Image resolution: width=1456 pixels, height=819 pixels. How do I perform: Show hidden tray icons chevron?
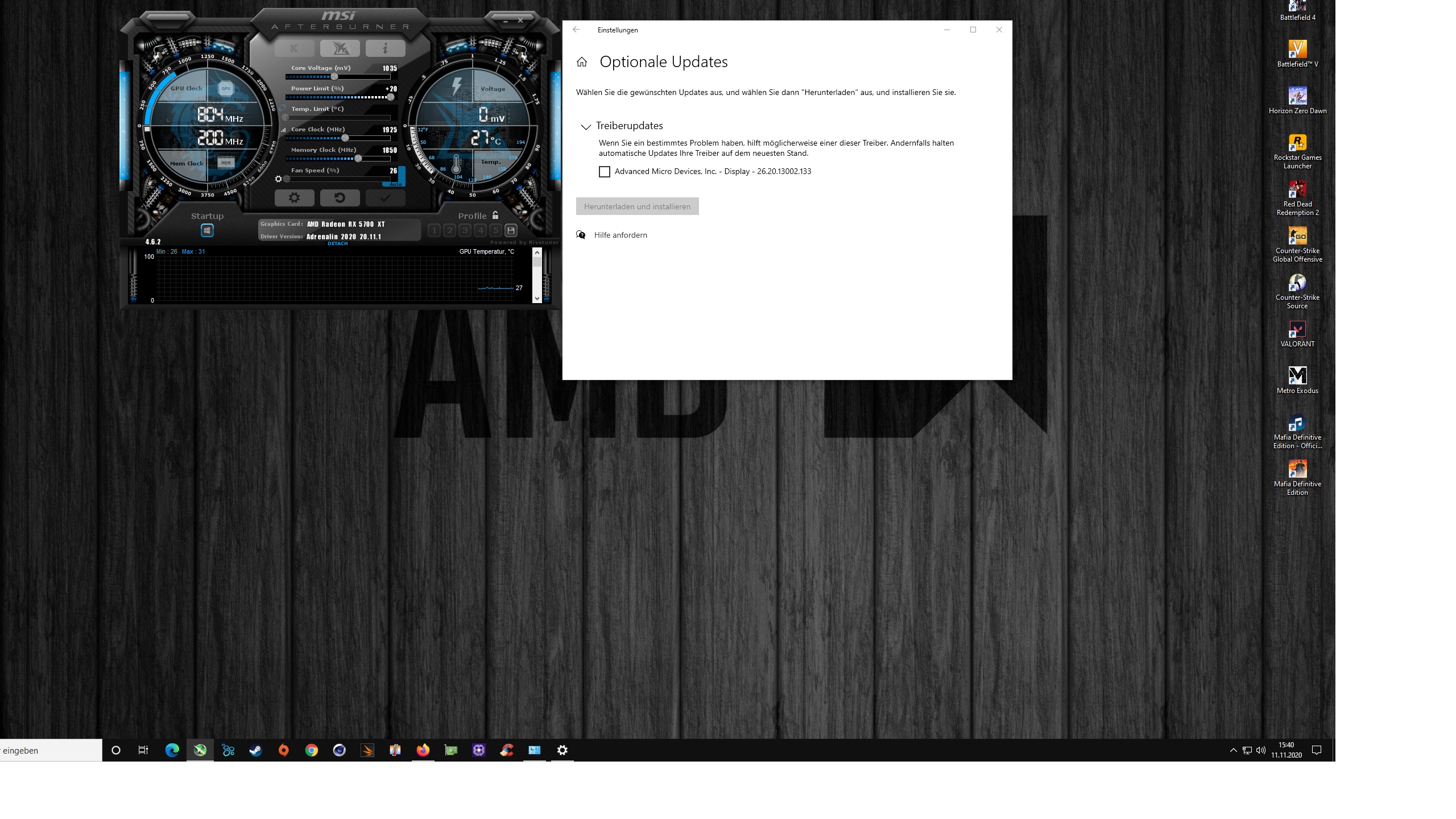tap(1233, 750)
